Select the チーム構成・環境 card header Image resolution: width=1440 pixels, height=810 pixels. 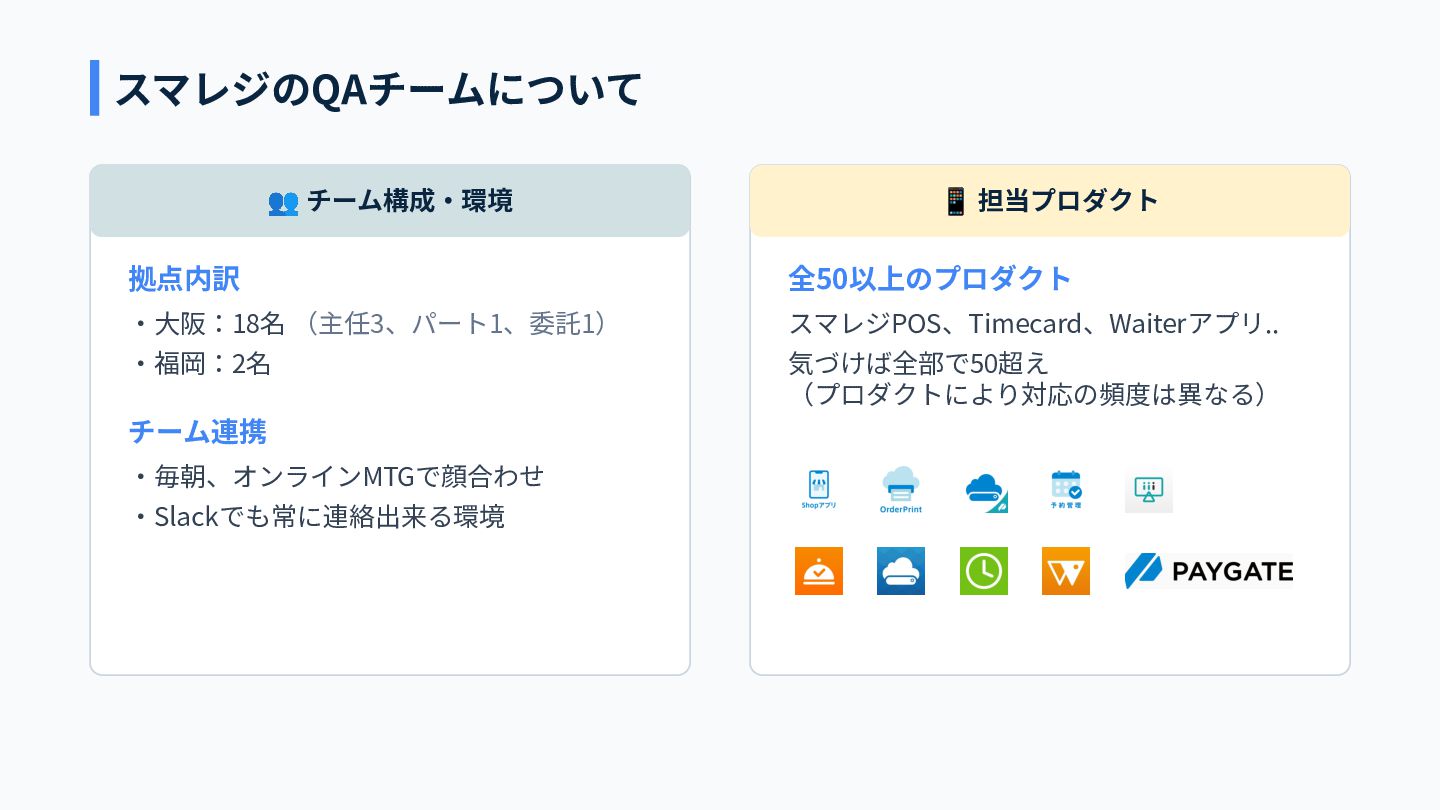[x=390, y=201]
